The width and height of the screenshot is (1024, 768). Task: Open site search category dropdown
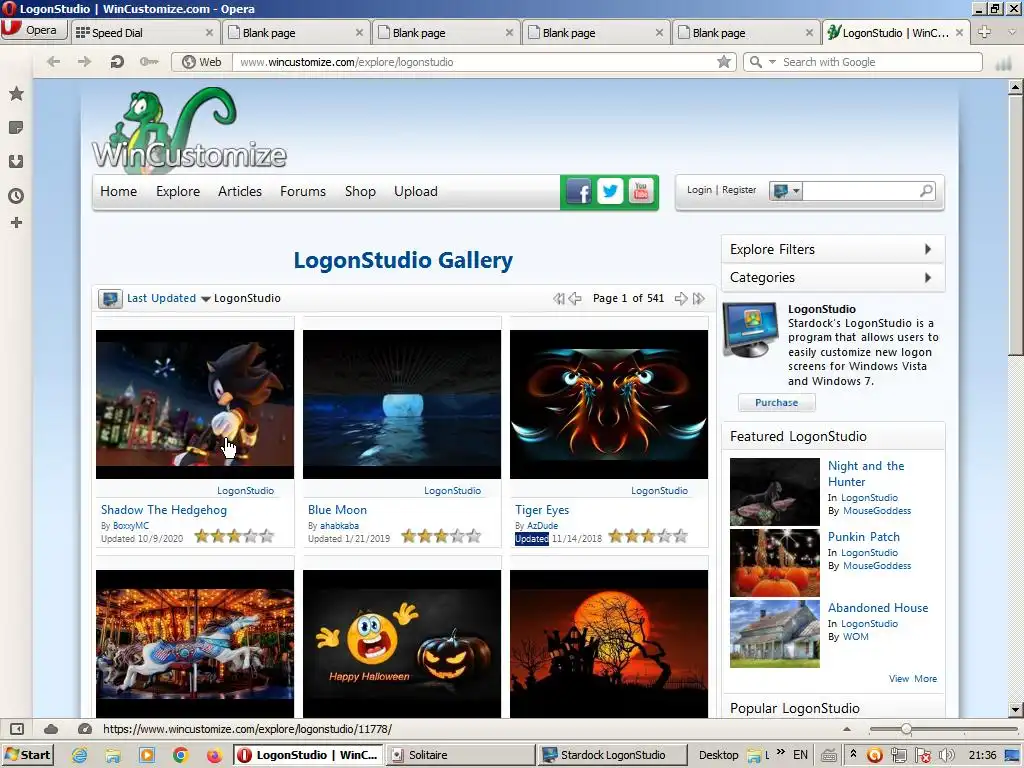(786, 191)
